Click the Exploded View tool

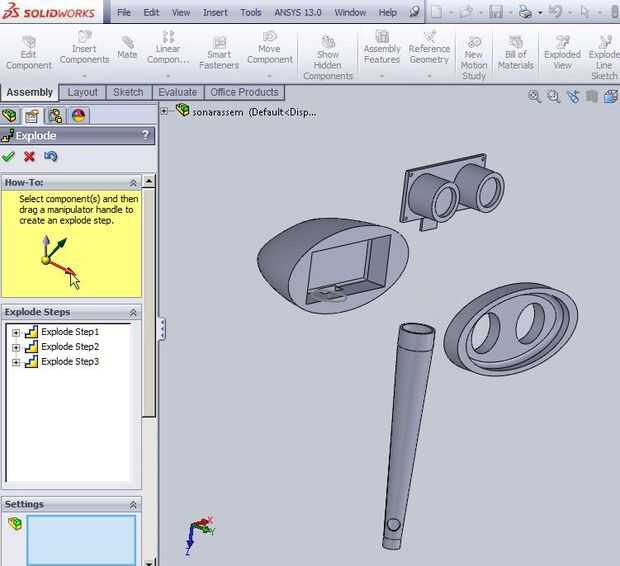click(x=562, y=53)
